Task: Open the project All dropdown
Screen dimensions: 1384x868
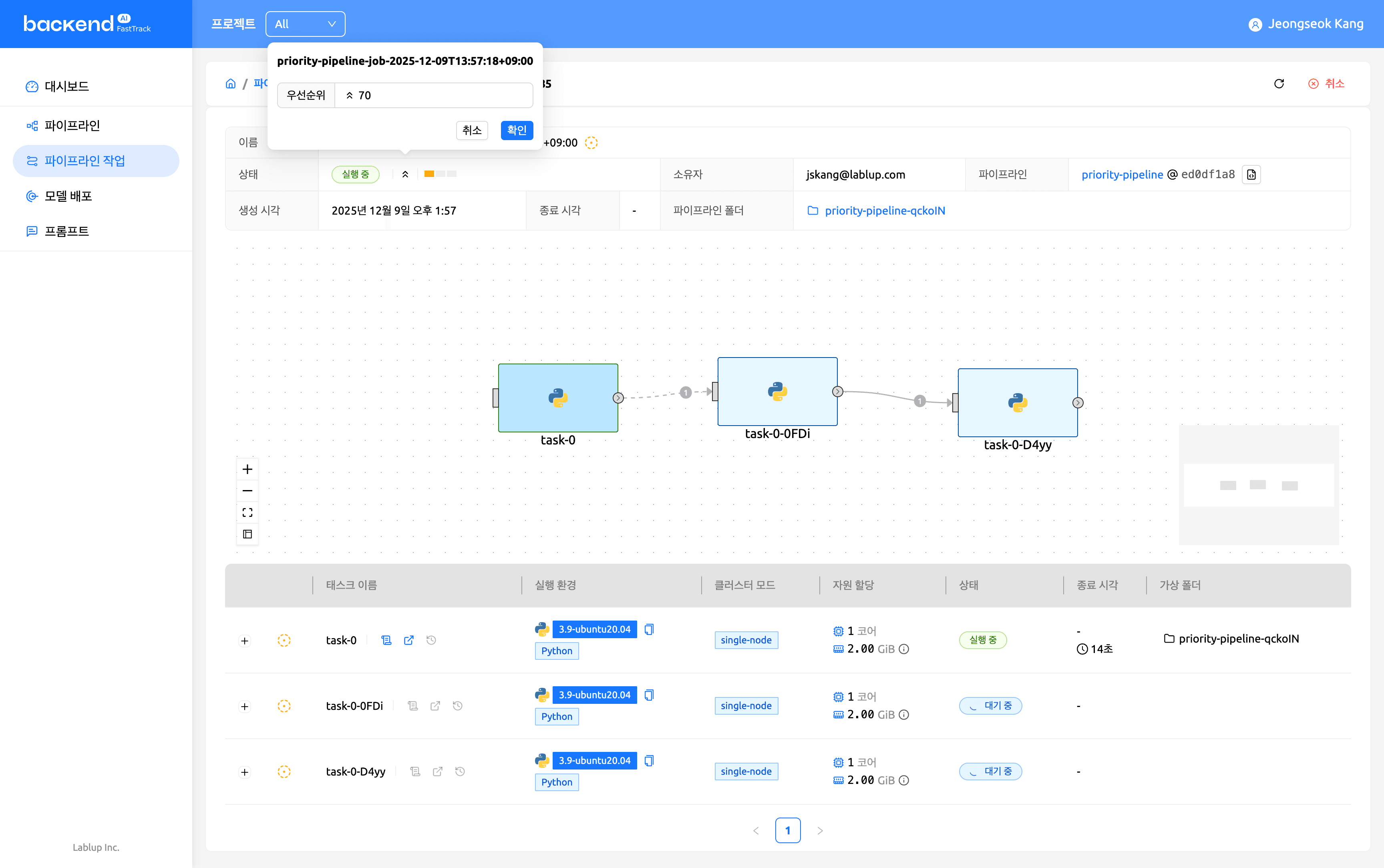Action: 305,24
